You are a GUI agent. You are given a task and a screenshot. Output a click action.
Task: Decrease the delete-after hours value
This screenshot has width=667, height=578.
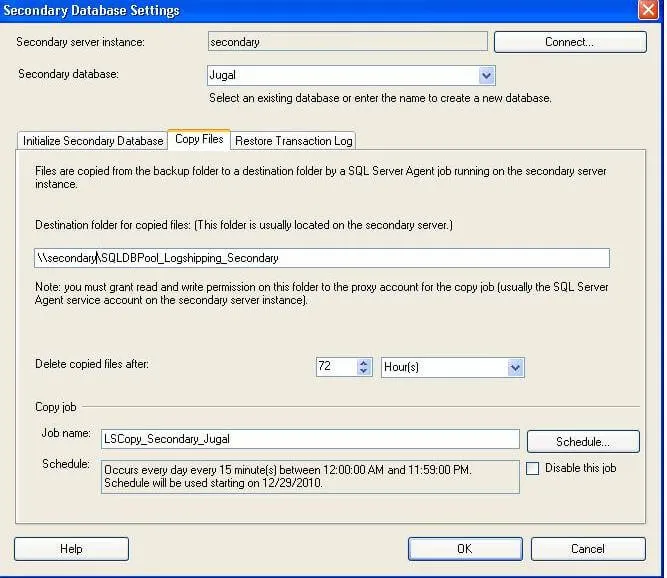[363, 371]
